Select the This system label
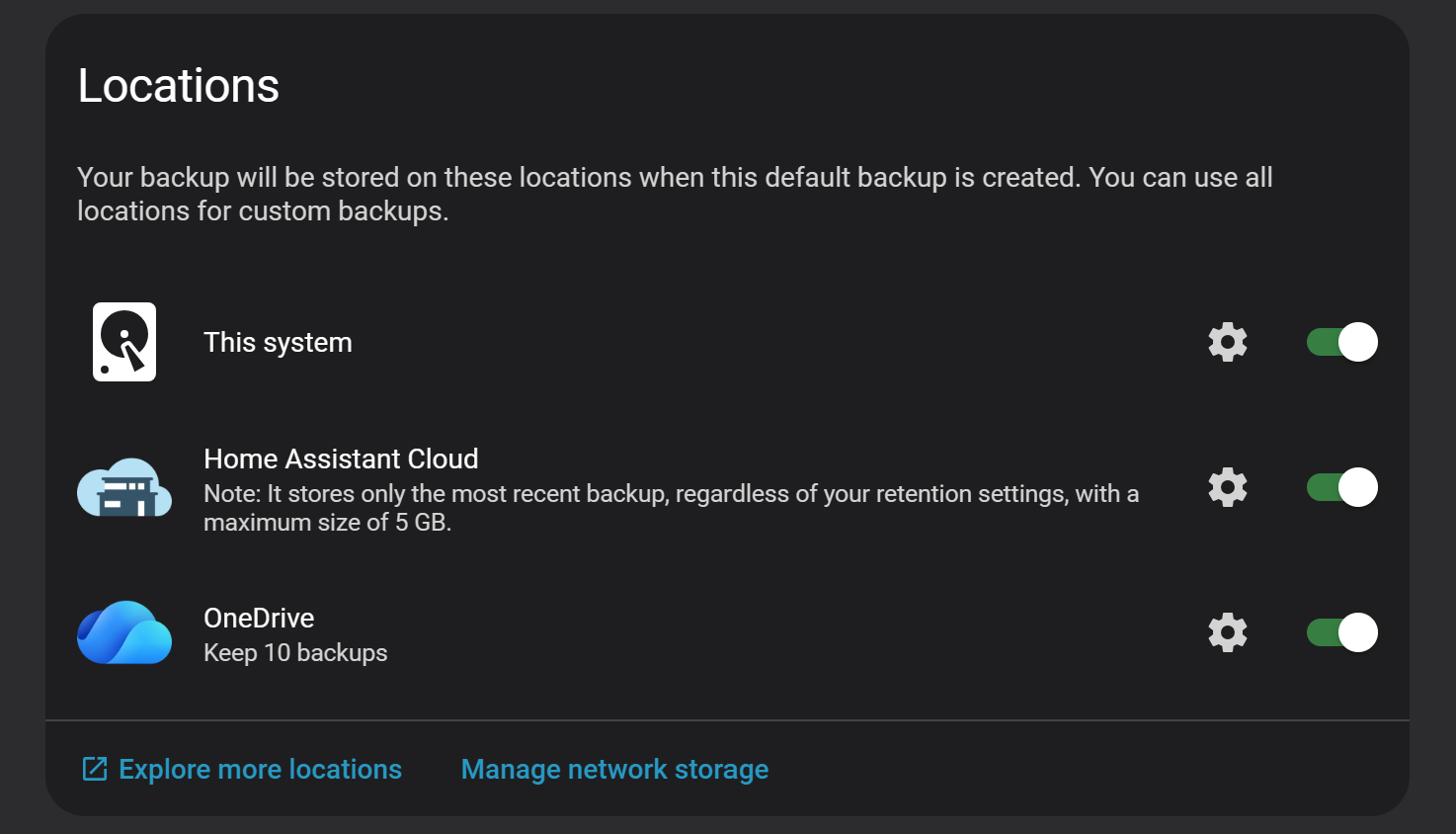The width and height of the screenshot is (1456, 834). (x=278, y=342)
